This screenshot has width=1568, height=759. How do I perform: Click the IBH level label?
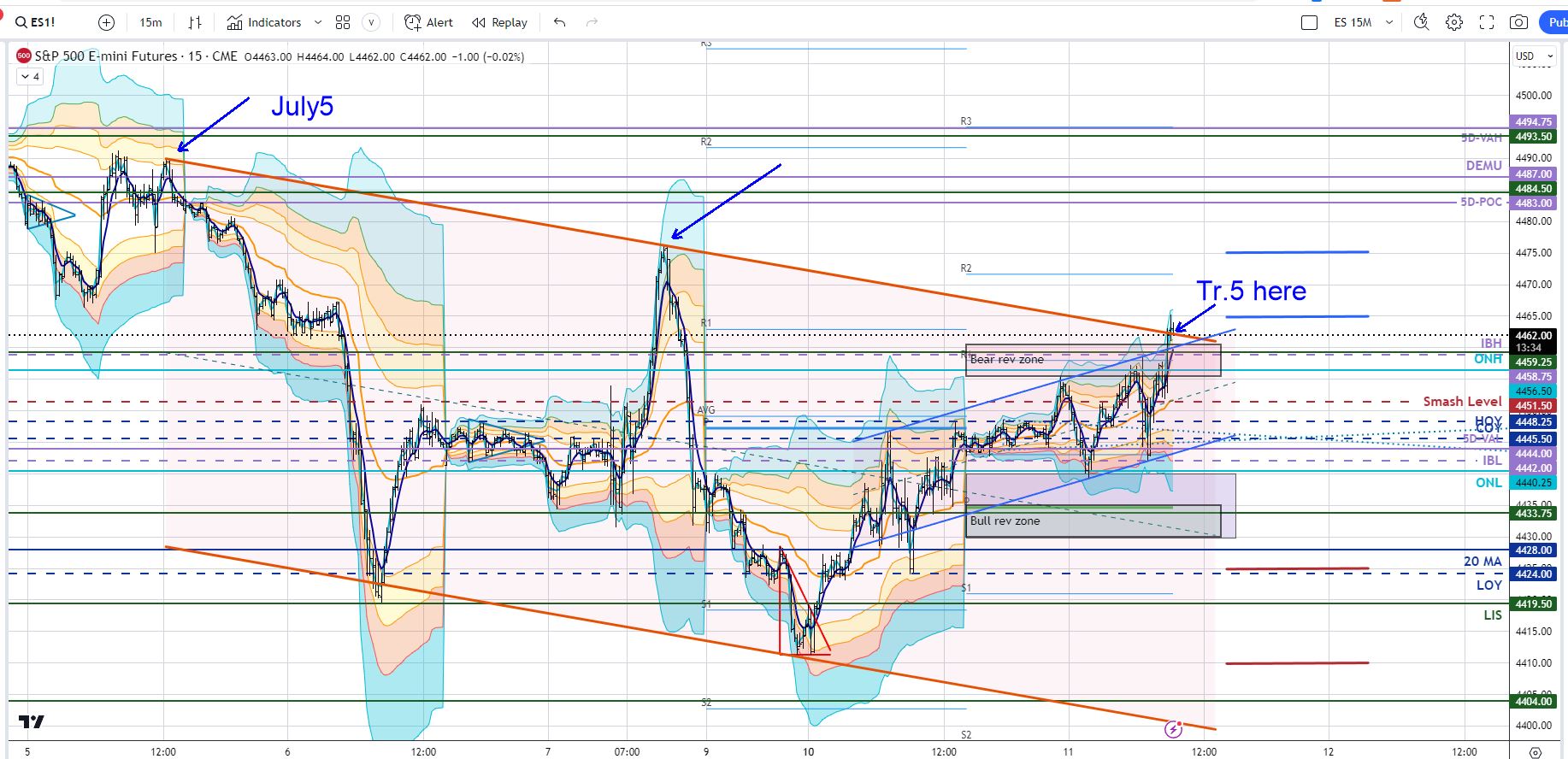pos(1491,343)
